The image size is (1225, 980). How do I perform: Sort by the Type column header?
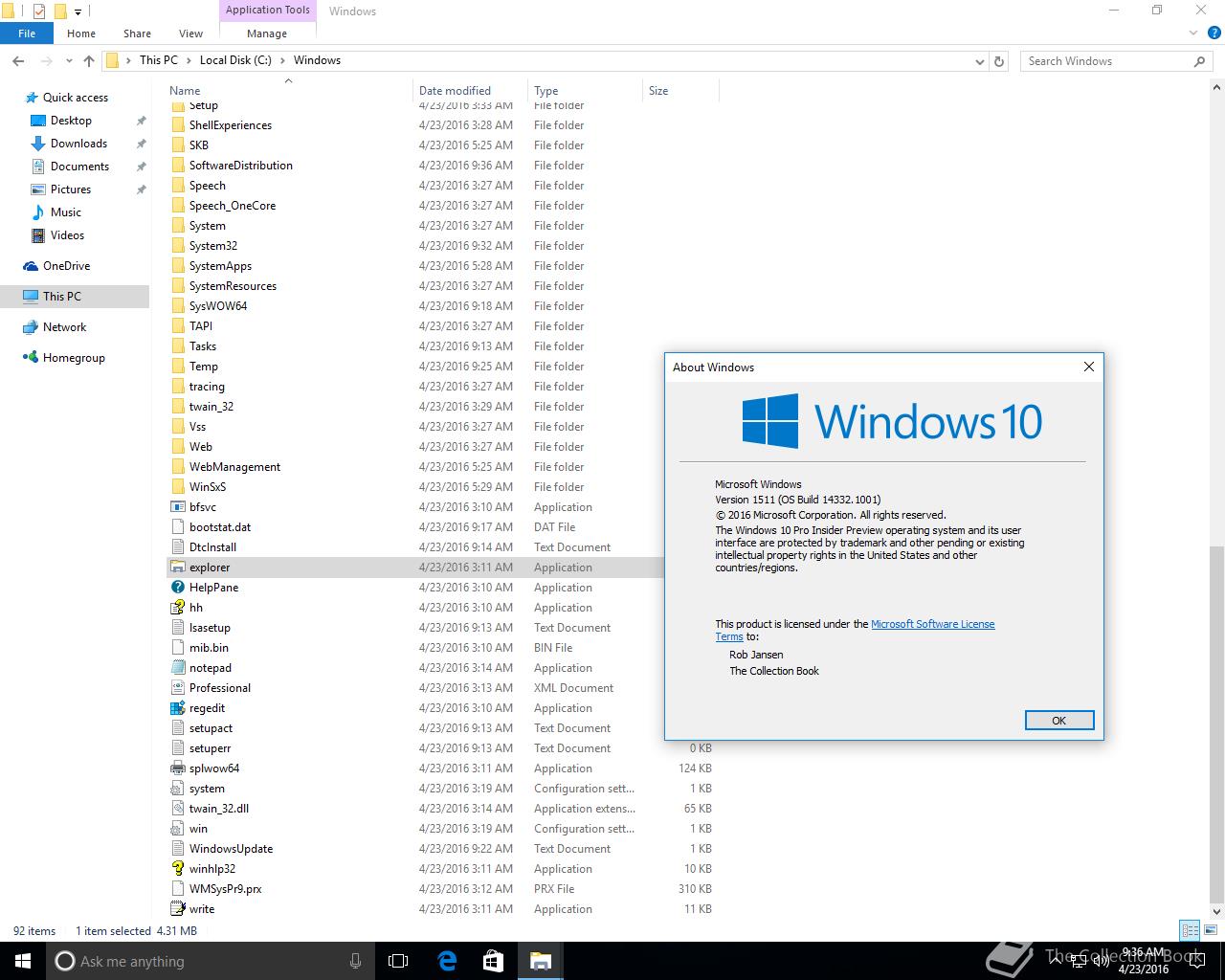click(585, 91)
